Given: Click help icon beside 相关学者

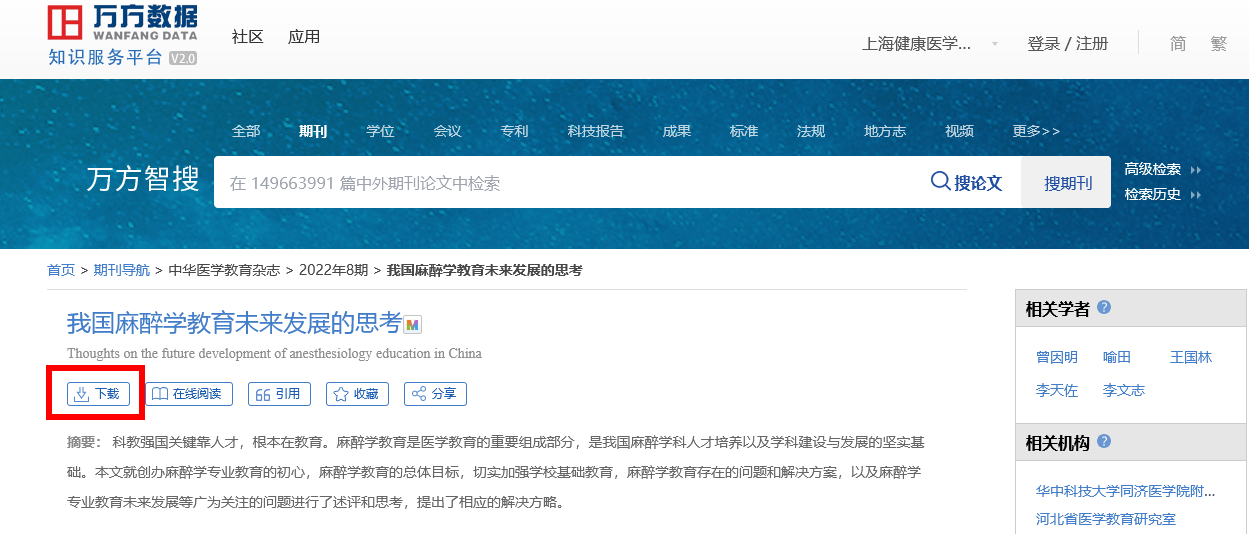Looking at the screenshot, I should (1104, 308).
